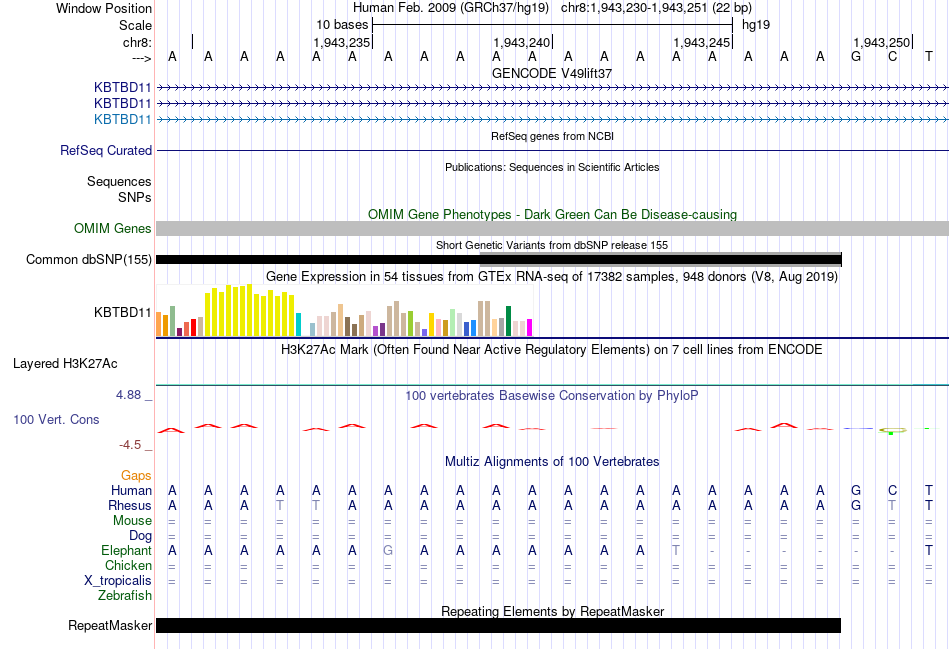Click the 10 bases scale bar label
950x649 pixels.
(x=342, y=25)
